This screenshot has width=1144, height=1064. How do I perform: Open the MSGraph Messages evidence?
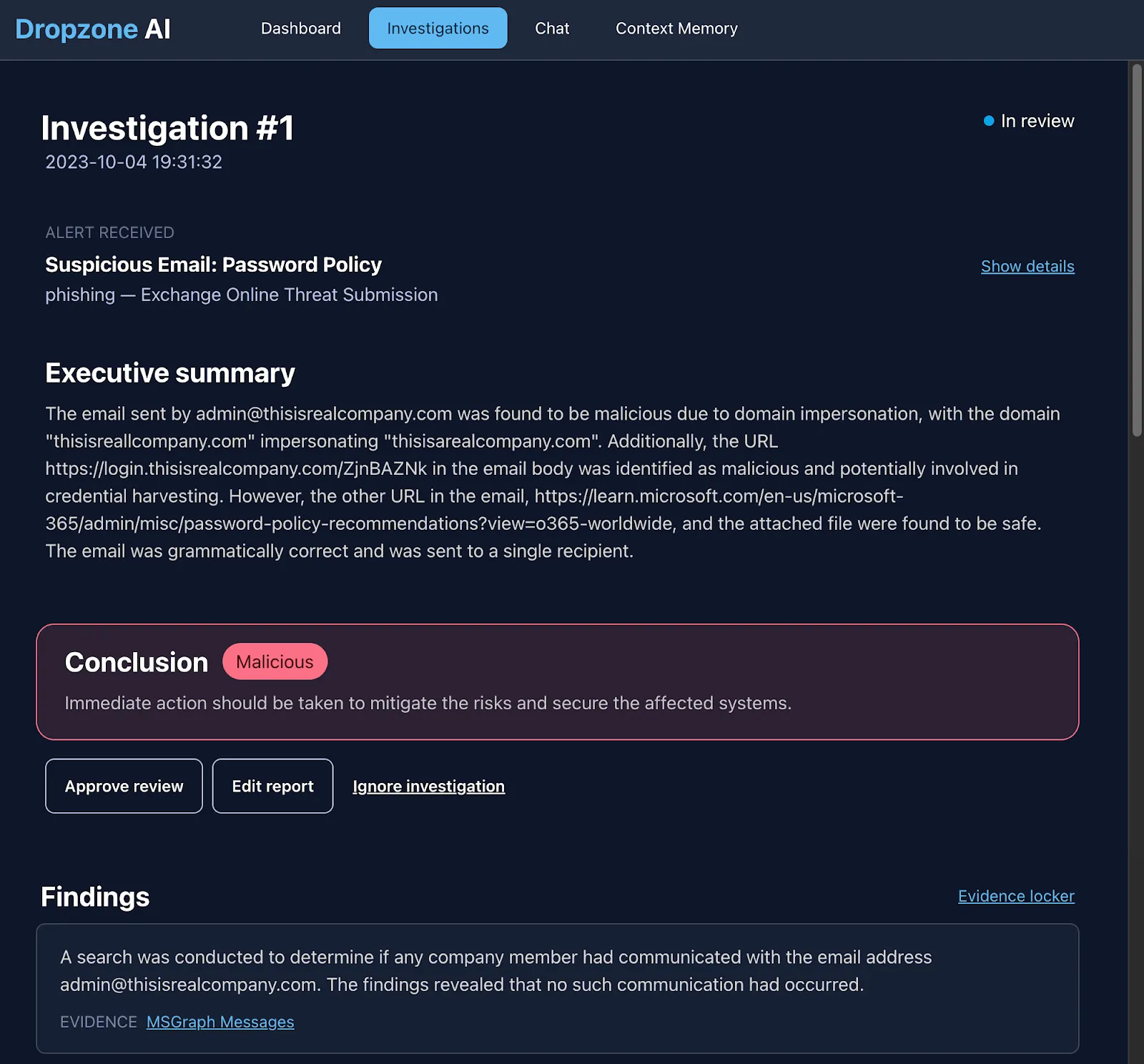point(220,1022)
